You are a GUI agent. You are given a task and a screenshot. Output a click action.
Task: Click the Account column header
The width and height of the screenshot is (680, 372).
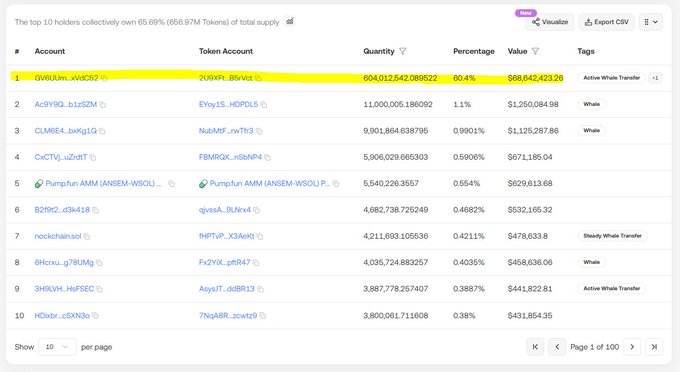tap(50, 51)
